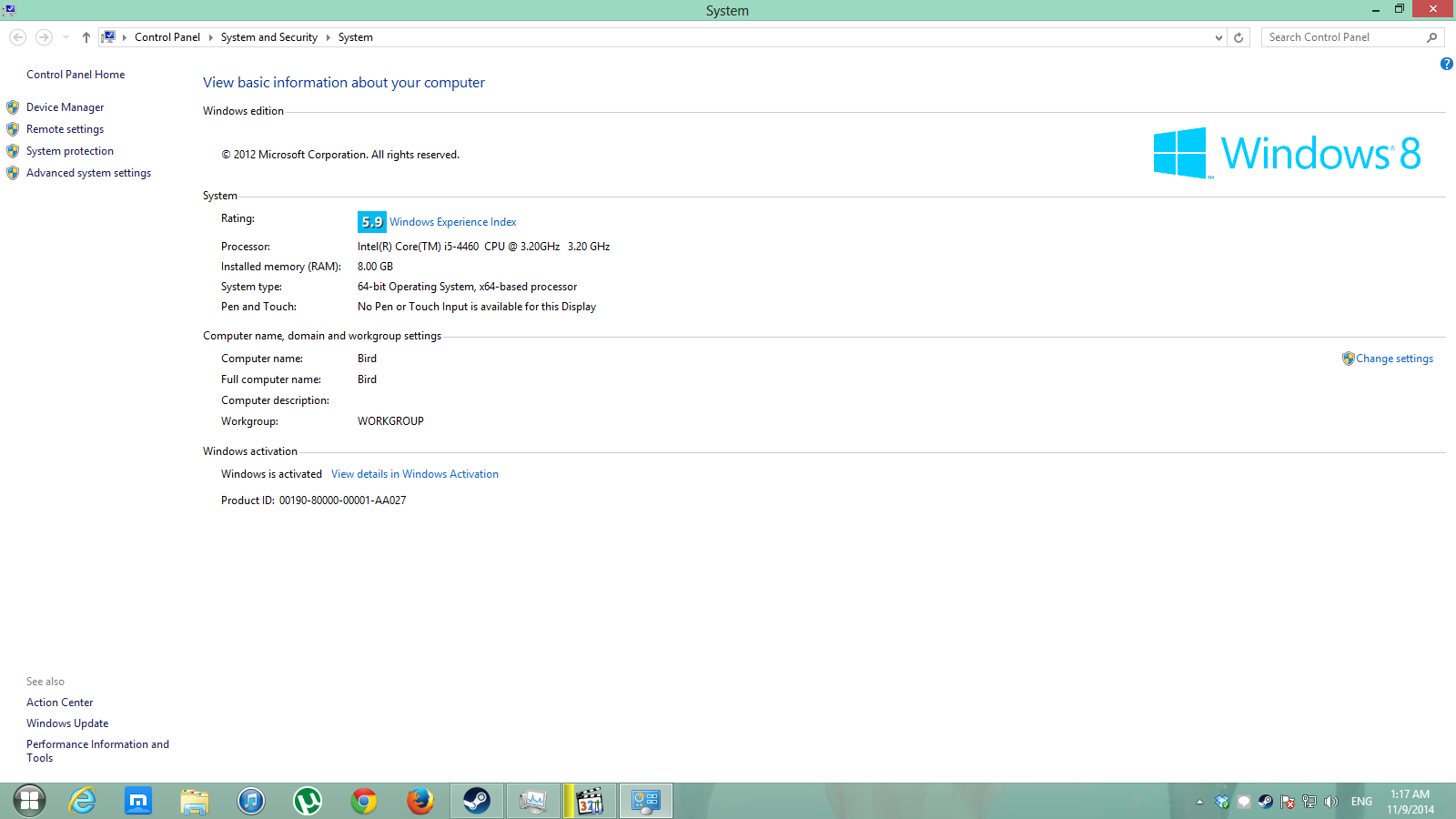The width and height of the screenshot is (1456, 819).
Task: Go to Control Panel Home
Action: [x=76, y=75]
